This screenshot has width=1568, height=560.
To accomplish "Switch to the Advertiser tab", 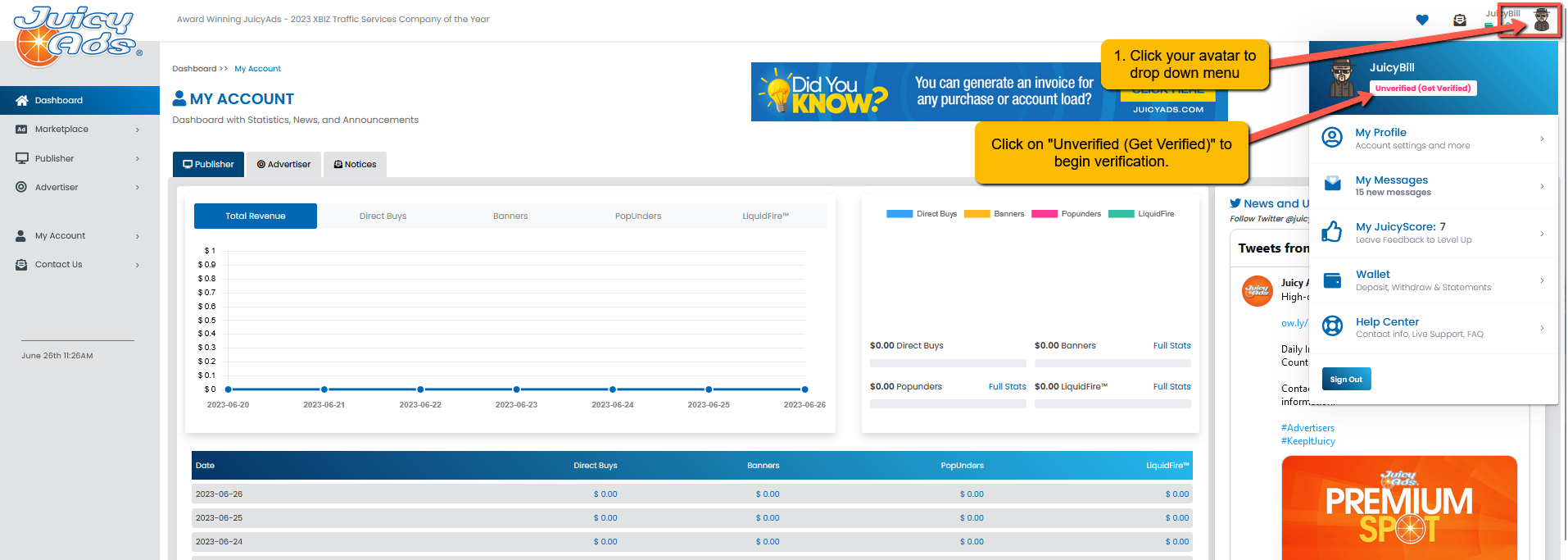I will [283, 164].
